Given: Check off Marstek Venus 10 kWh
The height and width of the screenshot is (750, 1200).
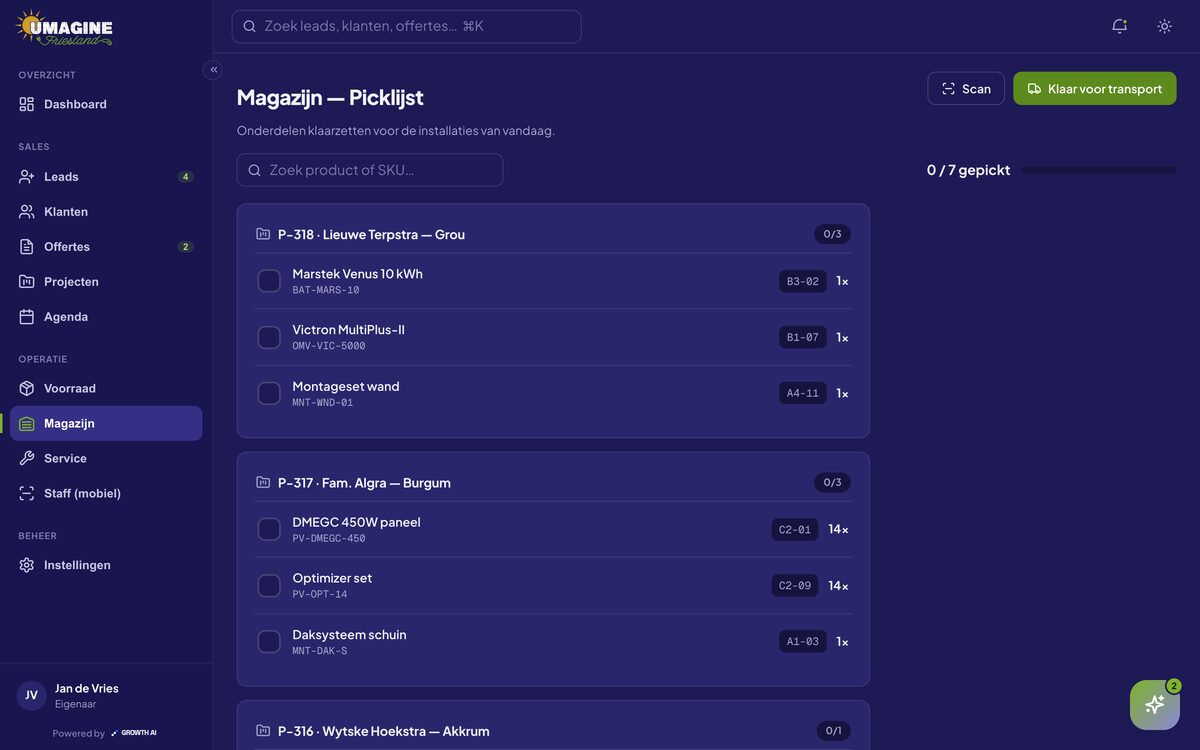Looking at the screenshot, I should click(269, 281).
